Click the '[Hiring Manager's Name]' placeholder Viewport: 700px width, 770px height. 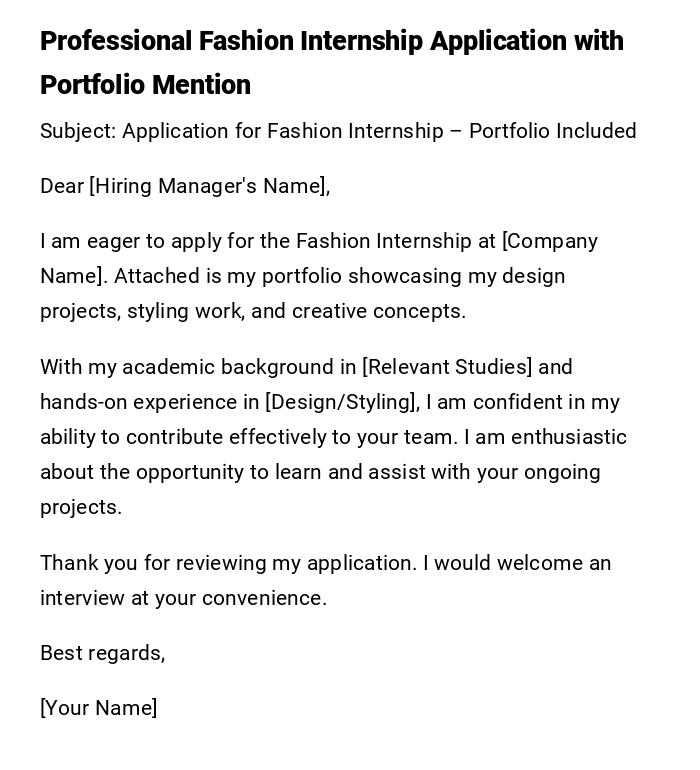click(x=209, y=186)
